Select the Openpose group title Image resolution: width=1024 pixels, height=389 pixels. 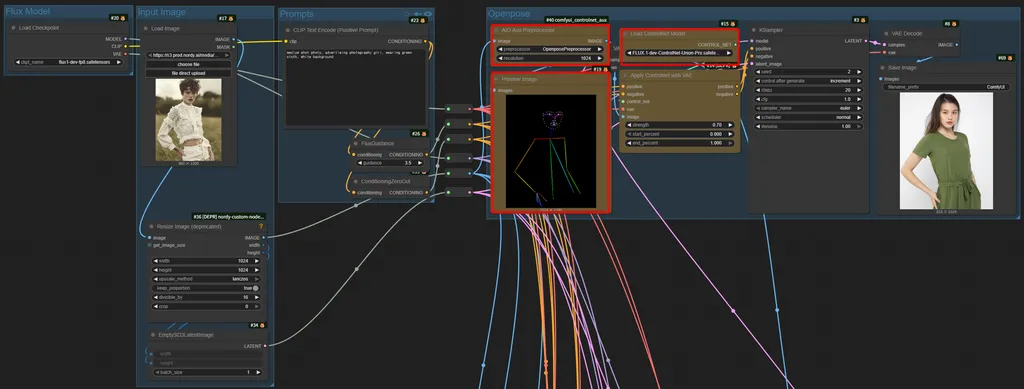[x=509, y=14]
